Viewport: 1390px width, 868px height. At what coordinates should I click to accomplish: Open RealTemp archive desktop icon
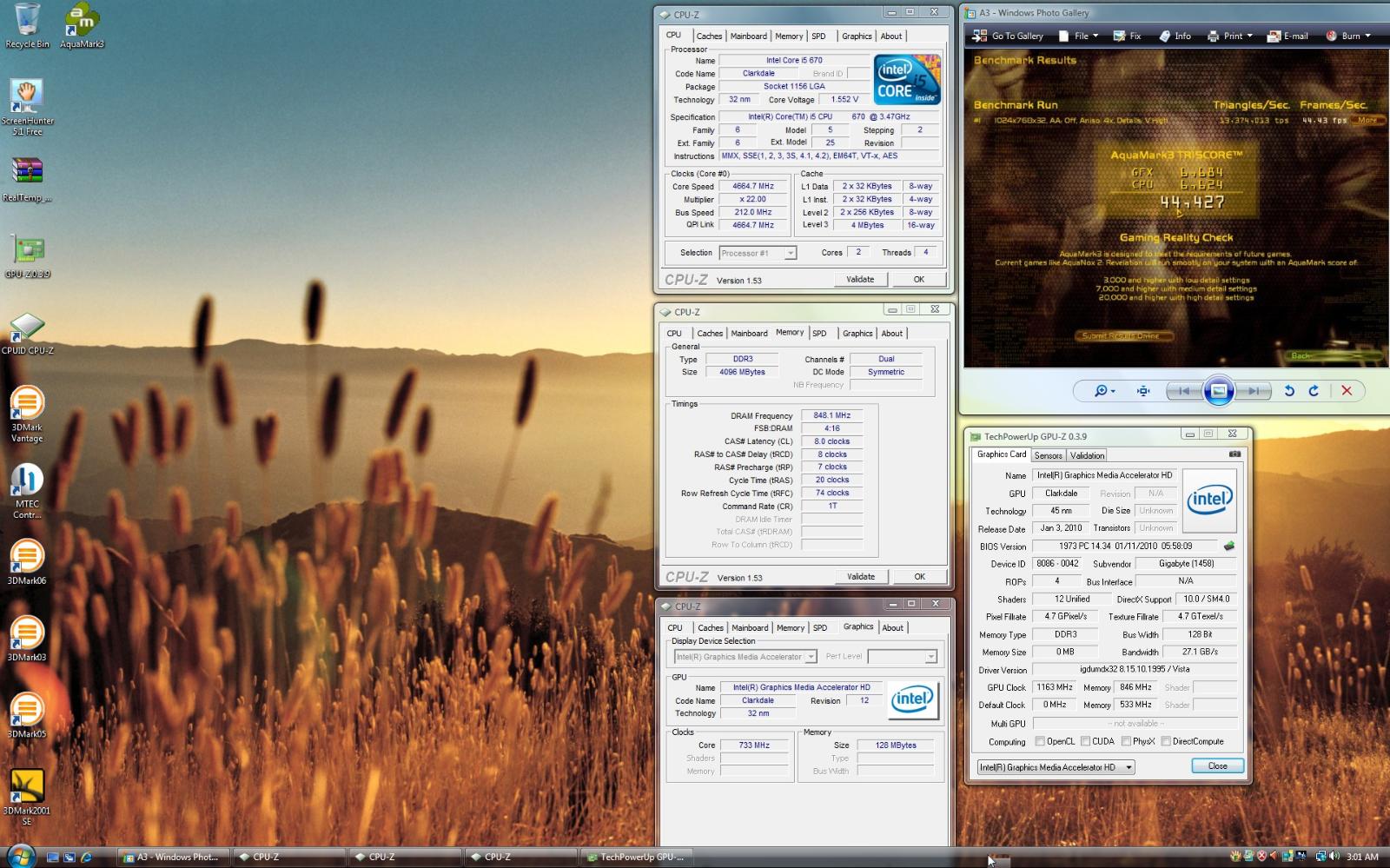click(x=27, y=180)
